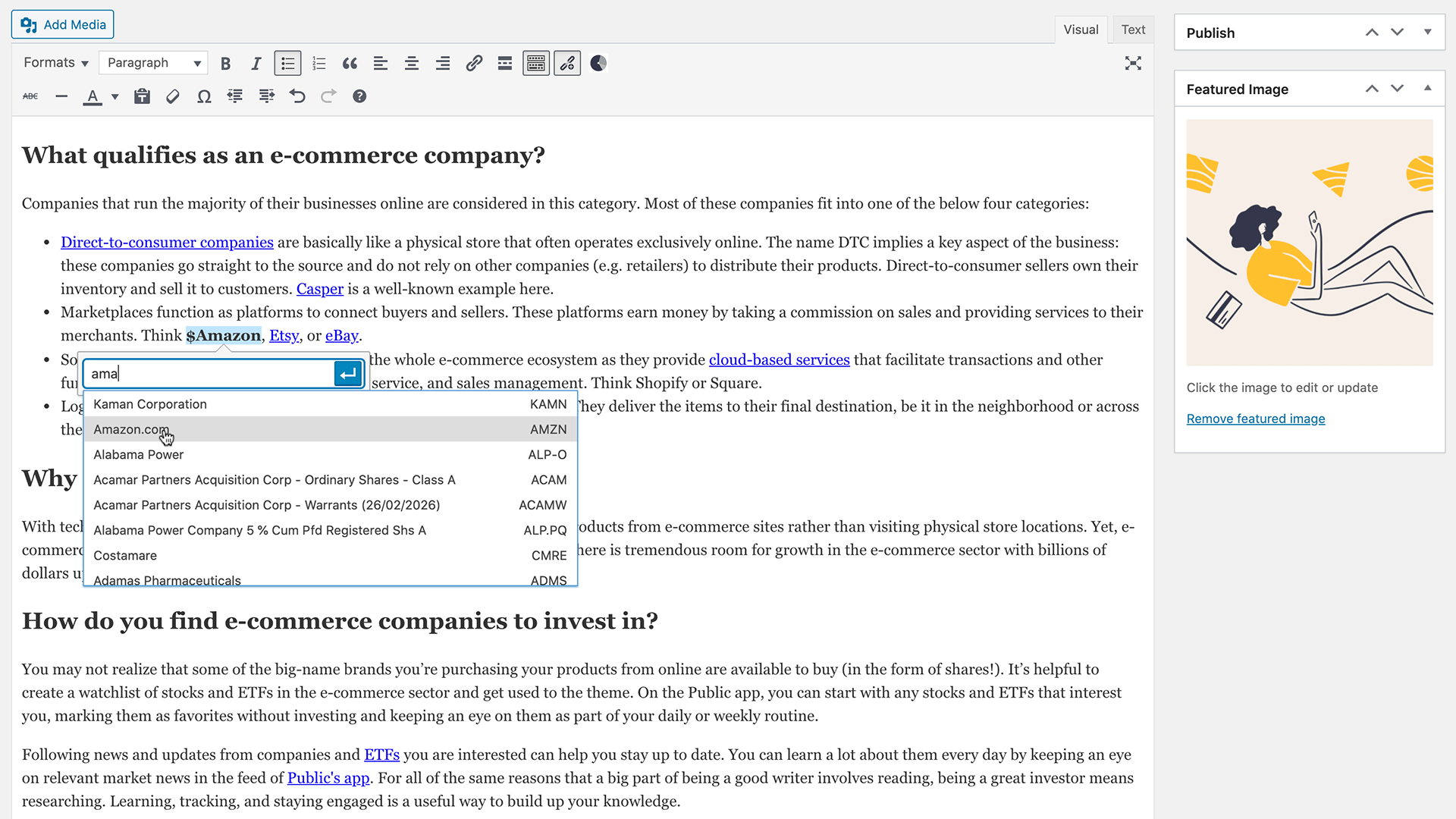Select Amazon.com AMZN suggestion
The height and width of the screenshot is (819, 1456).
click(x=330, y=429)
